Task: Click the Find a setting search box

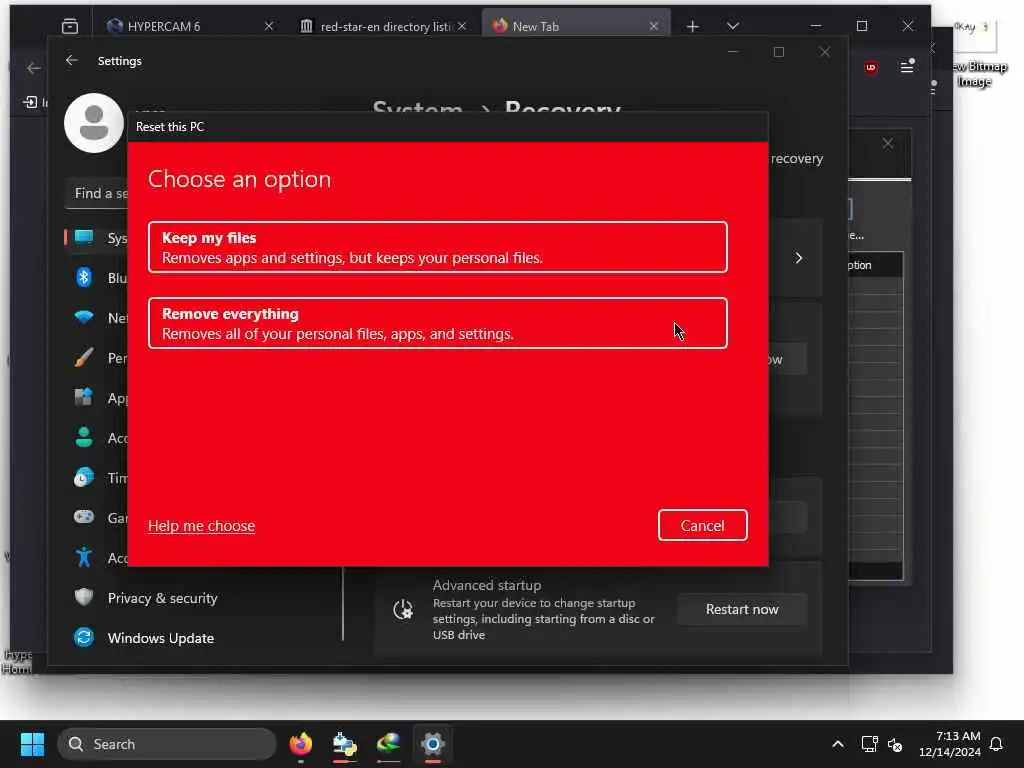Action: click(x=98, y=193)
